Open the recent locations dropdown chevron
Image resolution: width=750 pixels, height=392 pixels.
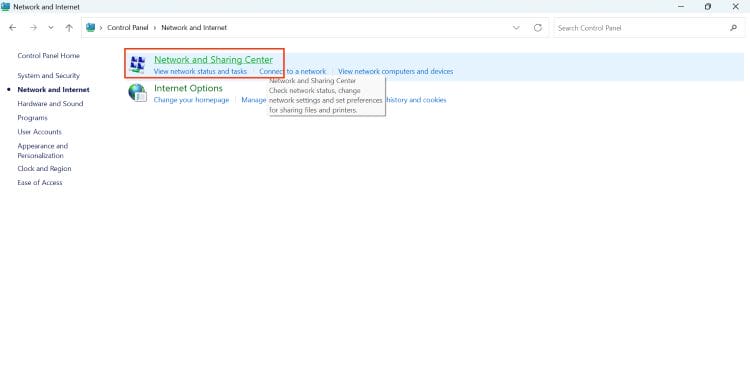51,28
